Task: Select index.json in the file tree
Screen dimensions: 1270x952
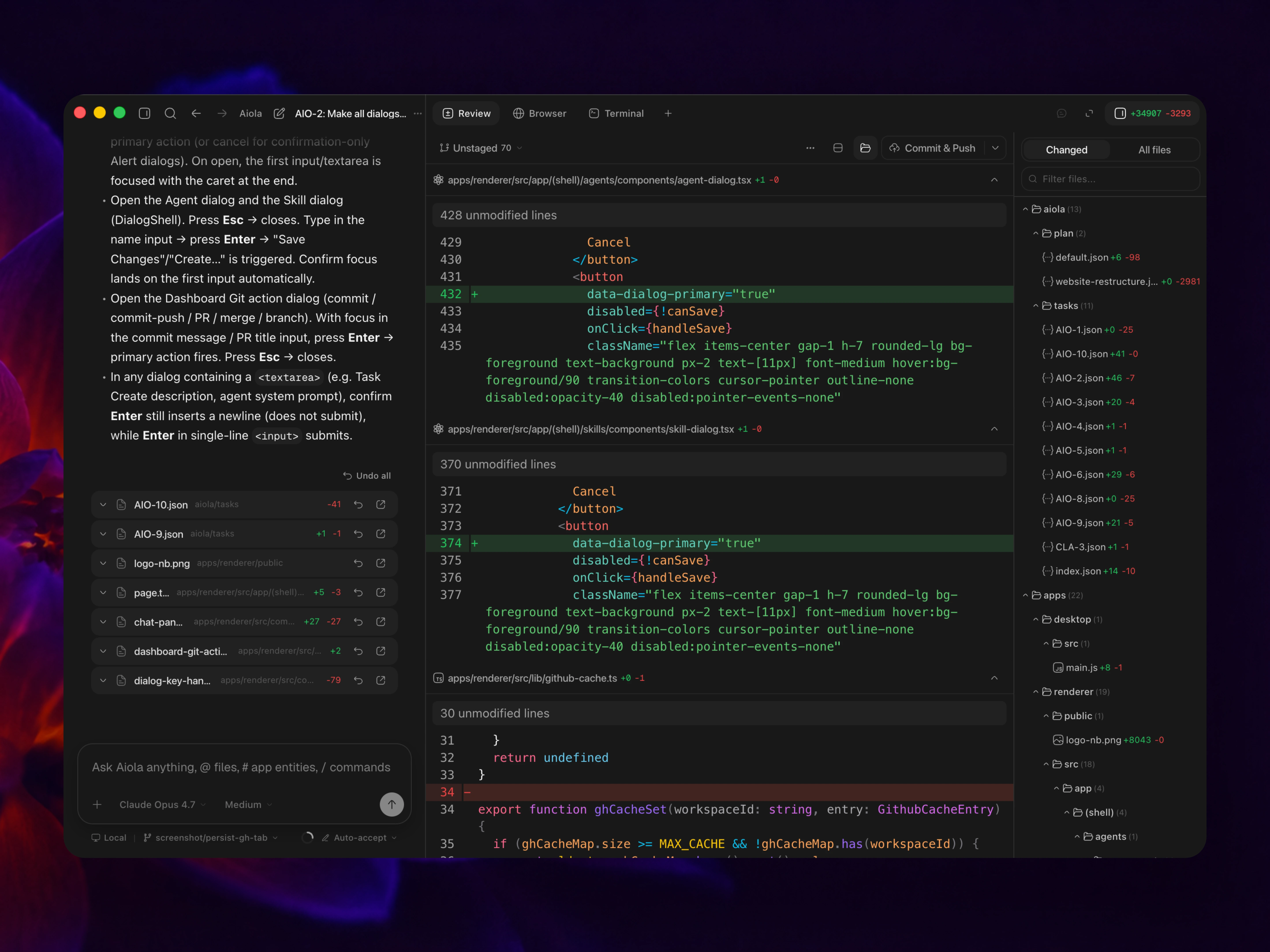Action: click(1088, 572)
